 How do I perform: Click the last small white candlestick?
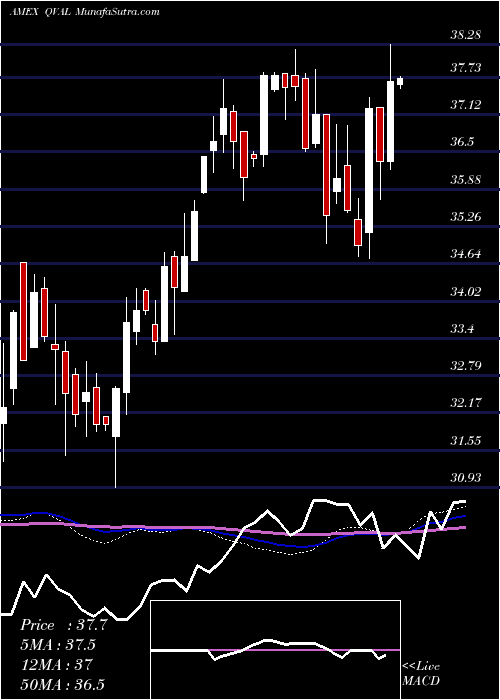coord(400,81)
